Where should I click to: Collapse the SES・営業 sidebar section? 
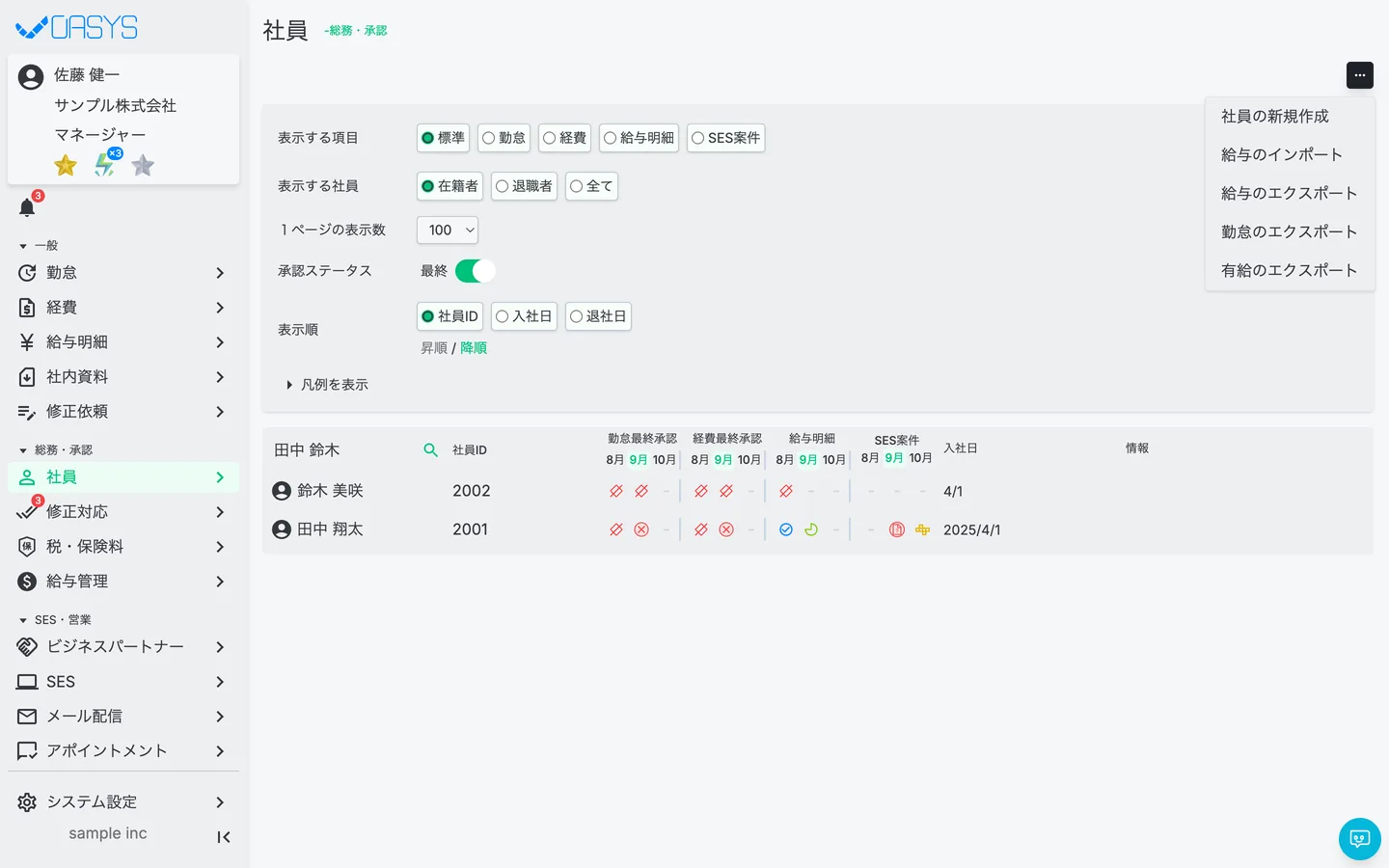[x=55, y=620]
